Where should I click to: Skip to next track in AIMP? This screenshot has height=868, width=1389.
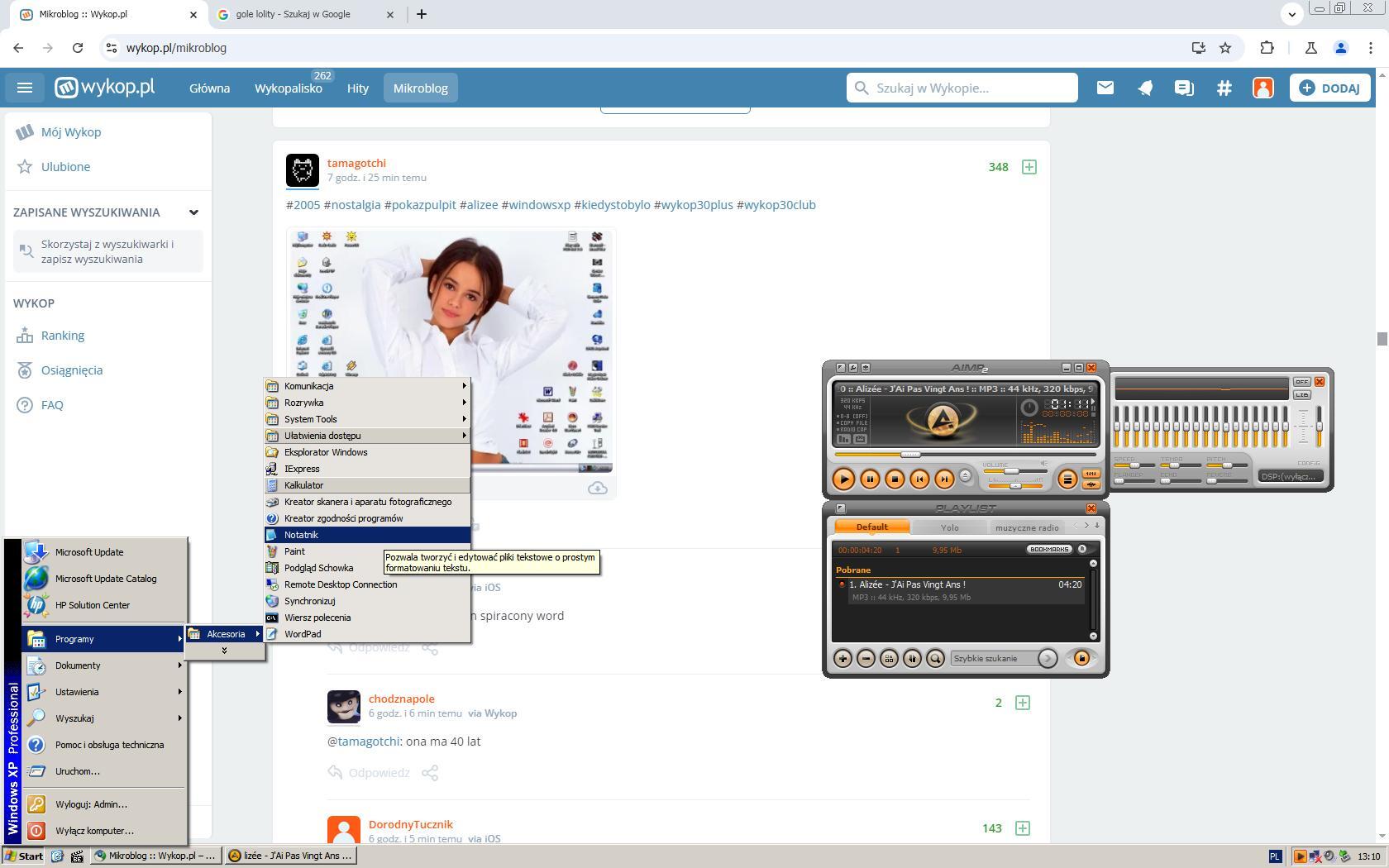click(943, 479)
